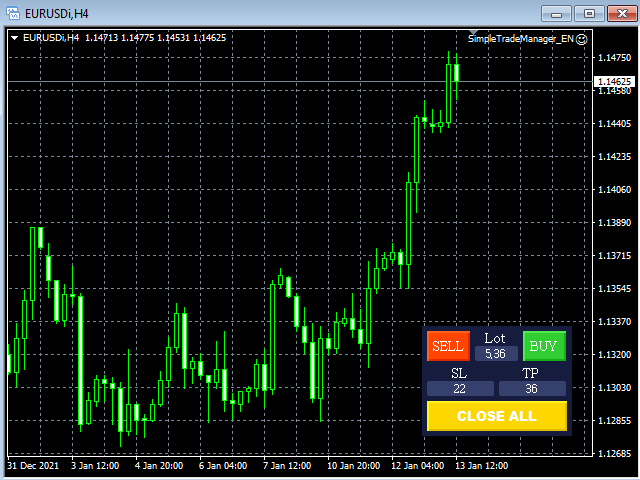This screenshot has height=480, width=640.
Task: Minimize the EURUSDi,H4 chart window
Action: click(556, 14)
